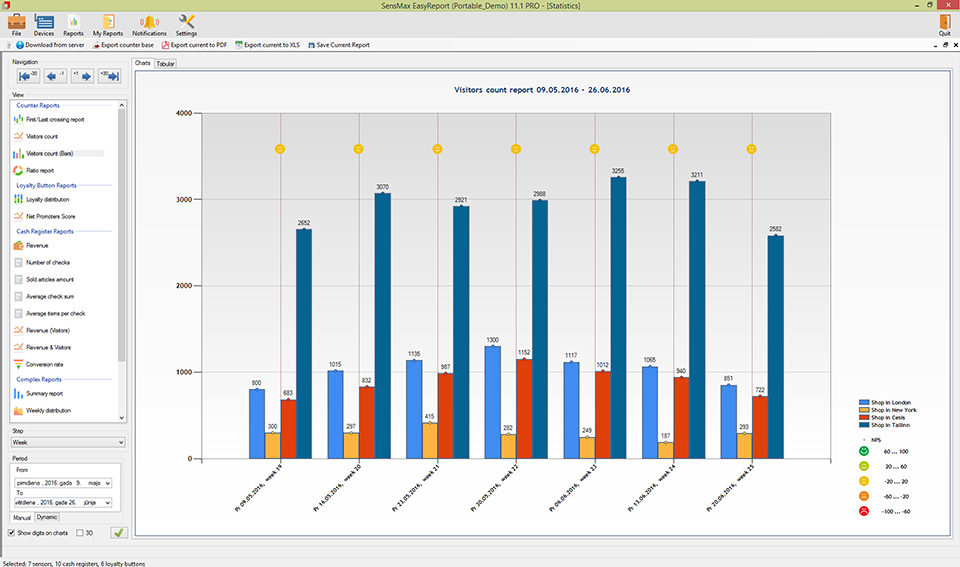This screenshot has width=960, height=567.
Task: Expand the To date picker
Action: pyautogui.click(x=107, y=503)
